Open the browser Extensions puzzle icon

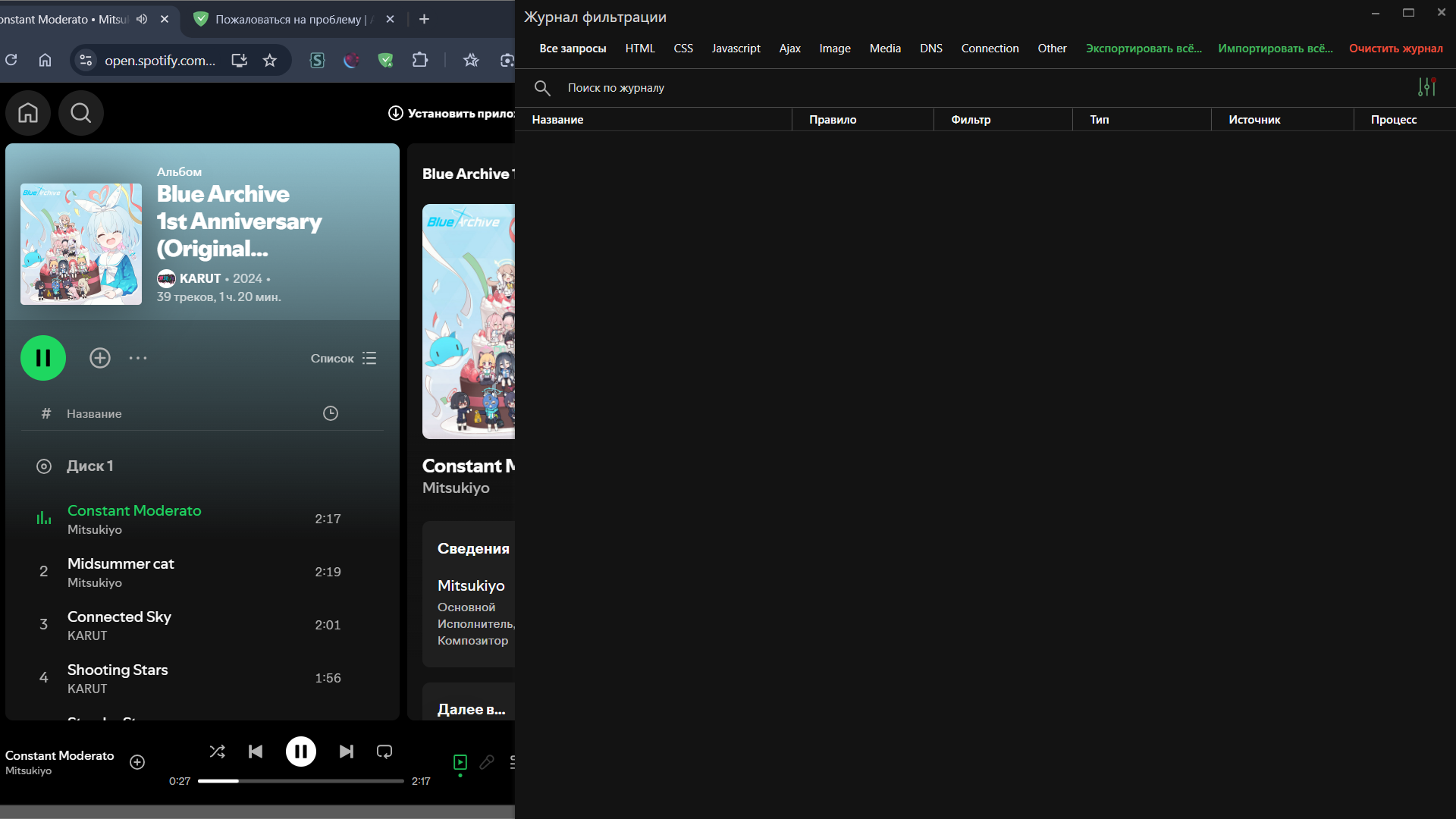419,60
